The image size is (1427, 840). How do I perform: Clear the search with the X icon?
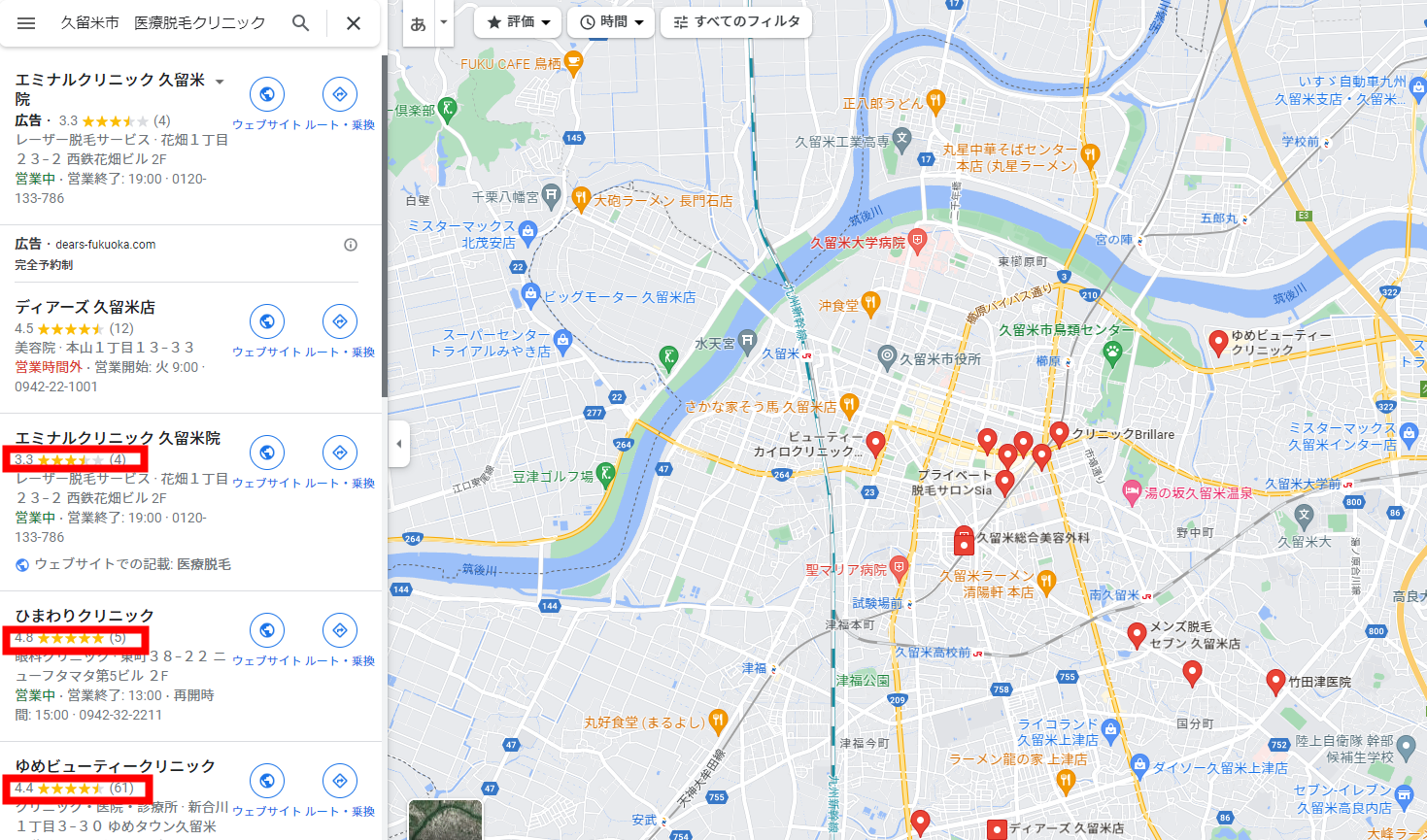click(x=354, y=22)
